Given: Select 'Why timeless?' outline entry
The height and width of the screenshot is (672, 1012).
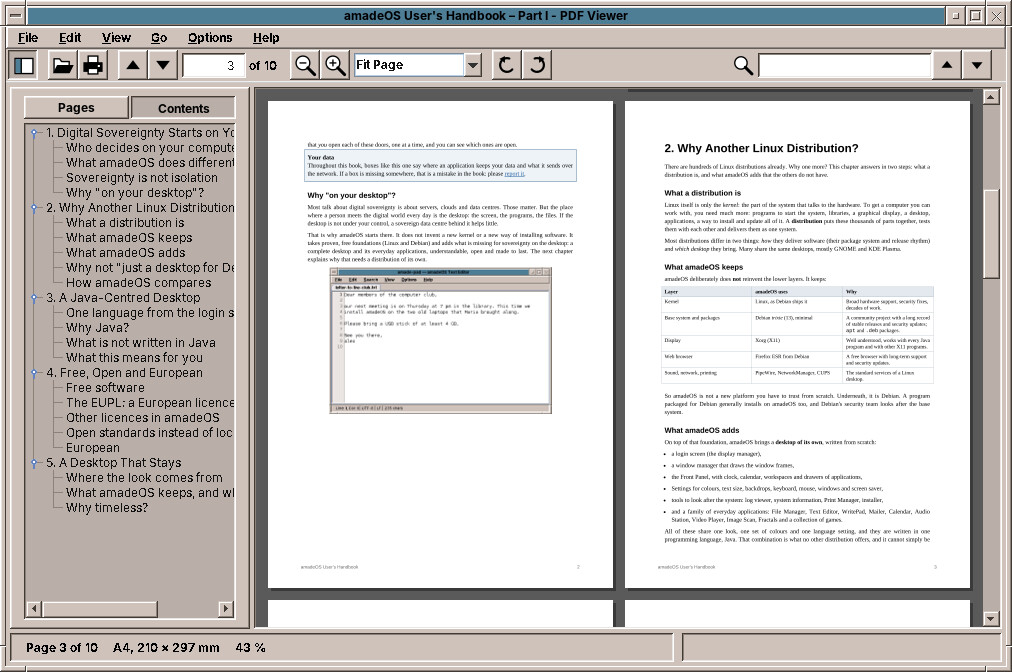Looking at the screenshot, I should click(106, 507).
